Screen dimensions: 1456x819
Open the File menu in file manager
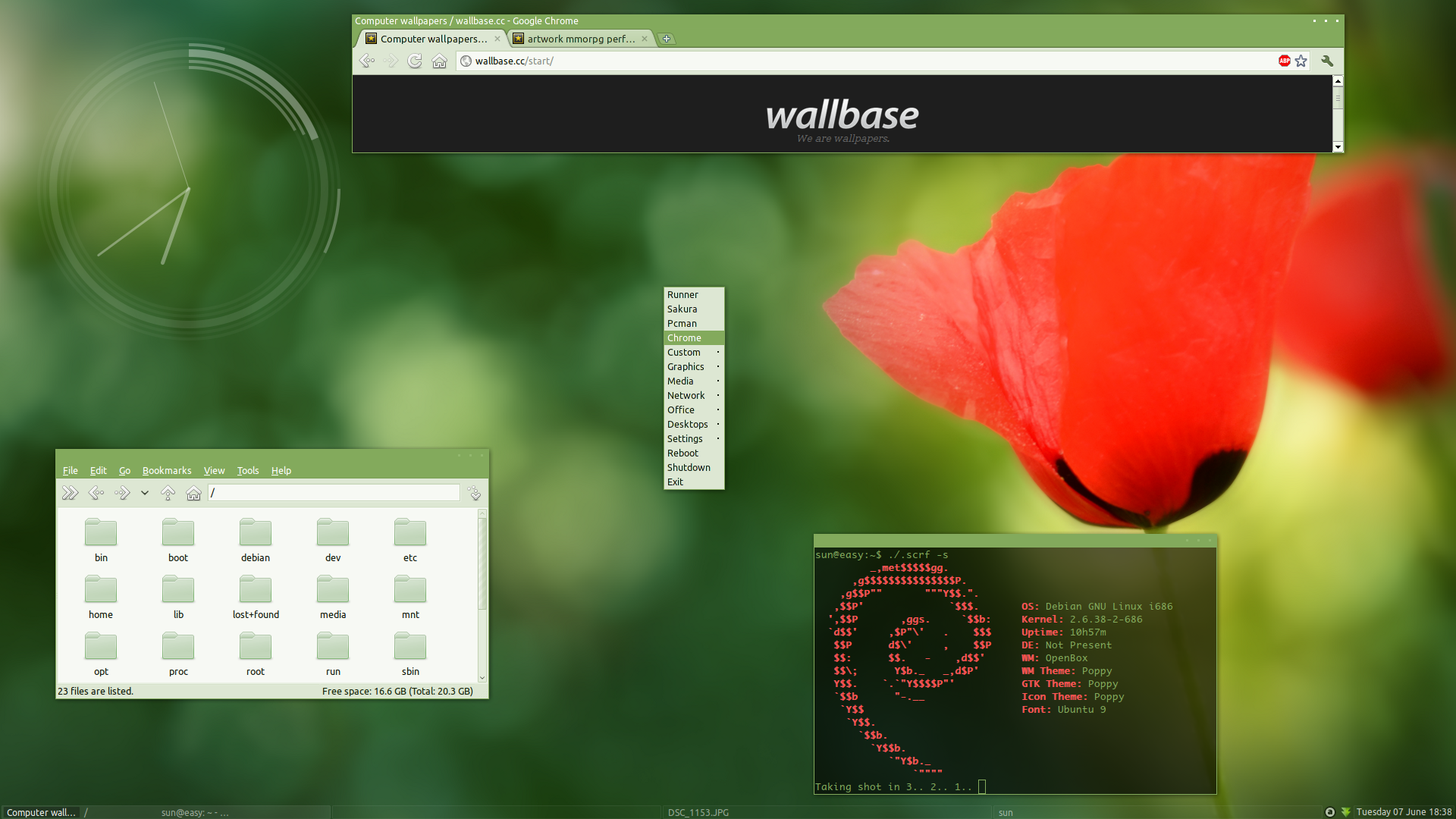coord(71,470)
